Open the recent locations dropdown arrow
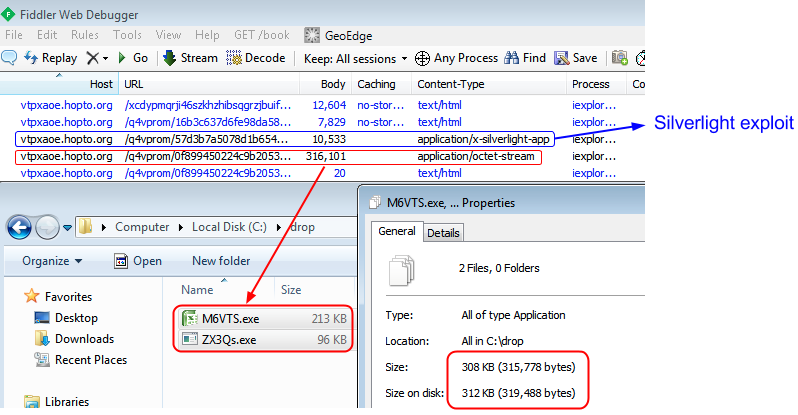The height and width of the screenshot is (415, 798). [68, 228]
